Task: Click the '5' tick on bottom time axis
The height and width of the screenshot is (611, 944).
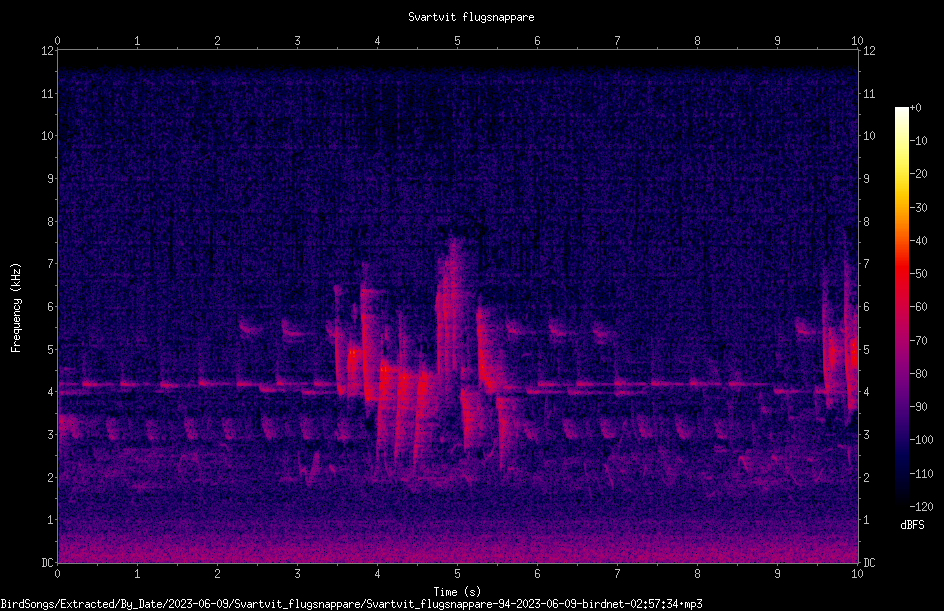Action: (458, 574)
